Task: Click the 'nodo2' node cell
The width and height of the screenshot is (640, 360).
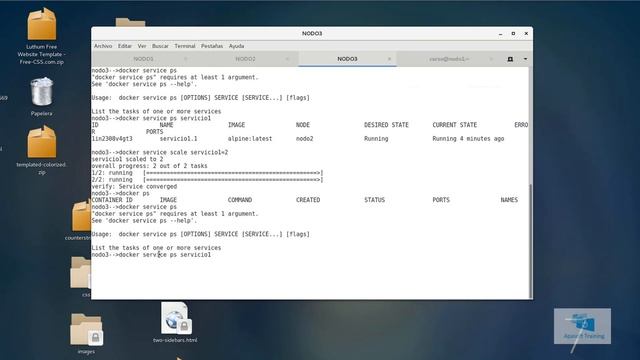Action: point(304,139)
